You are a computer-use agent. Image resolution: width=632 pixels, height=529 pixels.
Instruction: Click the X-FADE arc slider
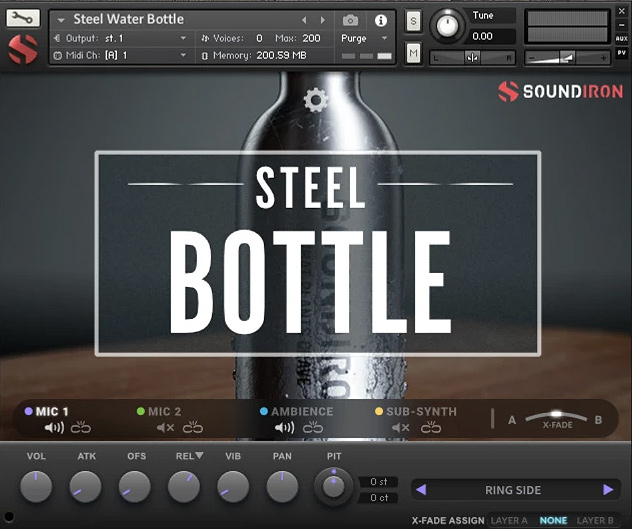tap(556, 417)
